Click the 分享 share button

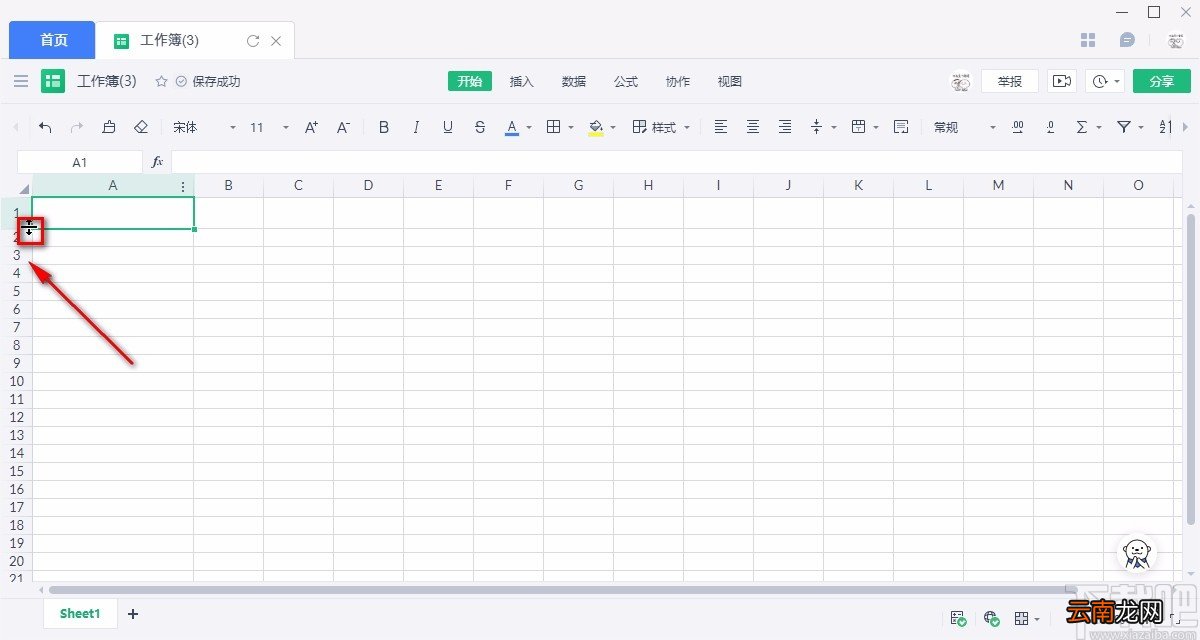click(x=1162, y=81)
